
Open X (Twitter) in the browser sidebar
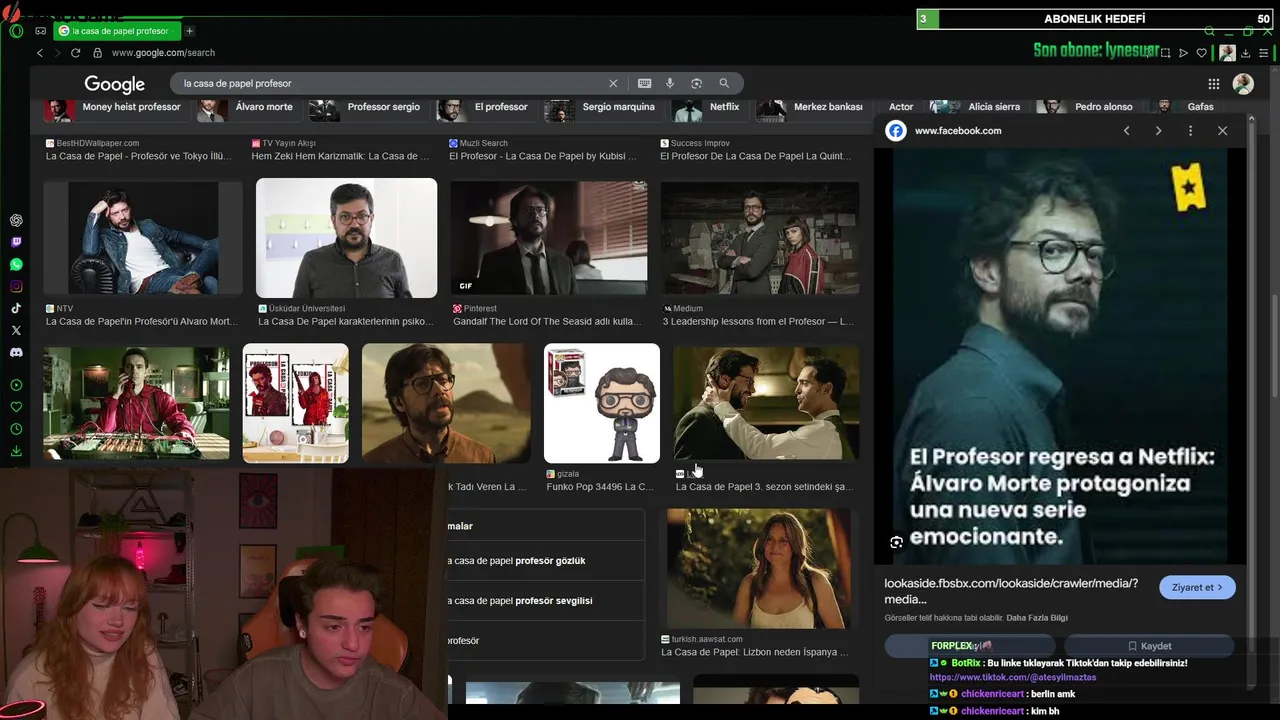[x=16, y=330]
